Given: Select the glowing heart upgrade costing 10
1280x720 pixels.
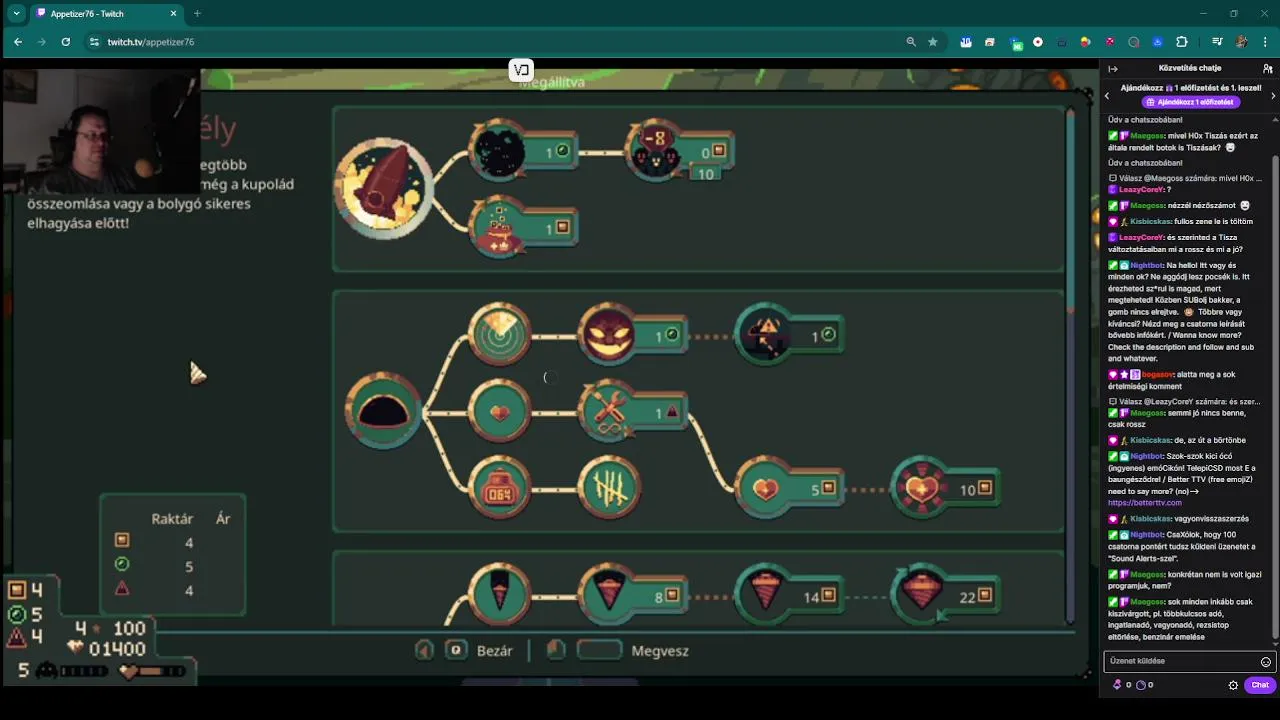Looking at the screenshot, I should [945, 488].
